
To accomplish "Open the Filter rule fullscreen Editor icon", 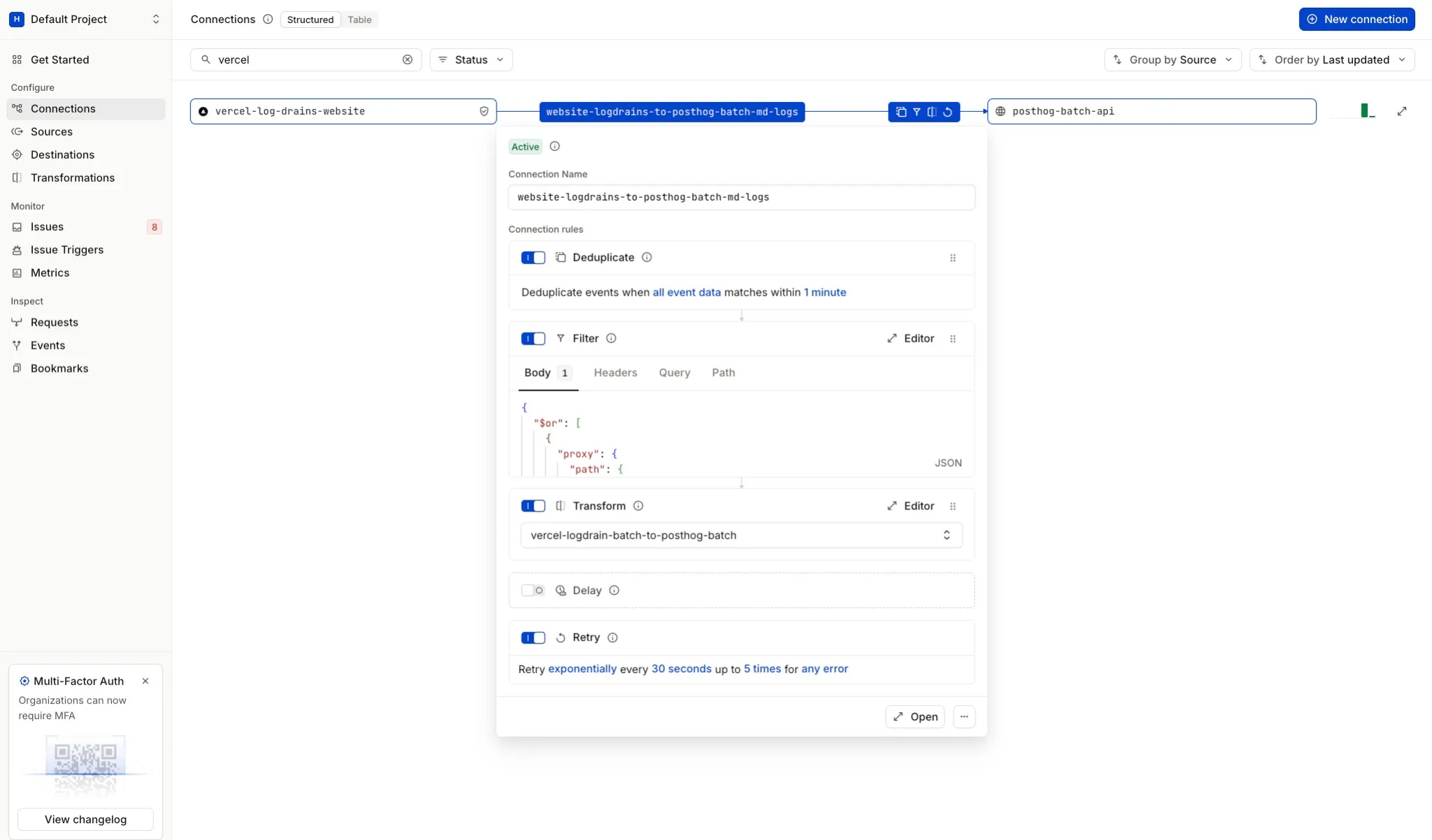I will (x=892, y=338).
